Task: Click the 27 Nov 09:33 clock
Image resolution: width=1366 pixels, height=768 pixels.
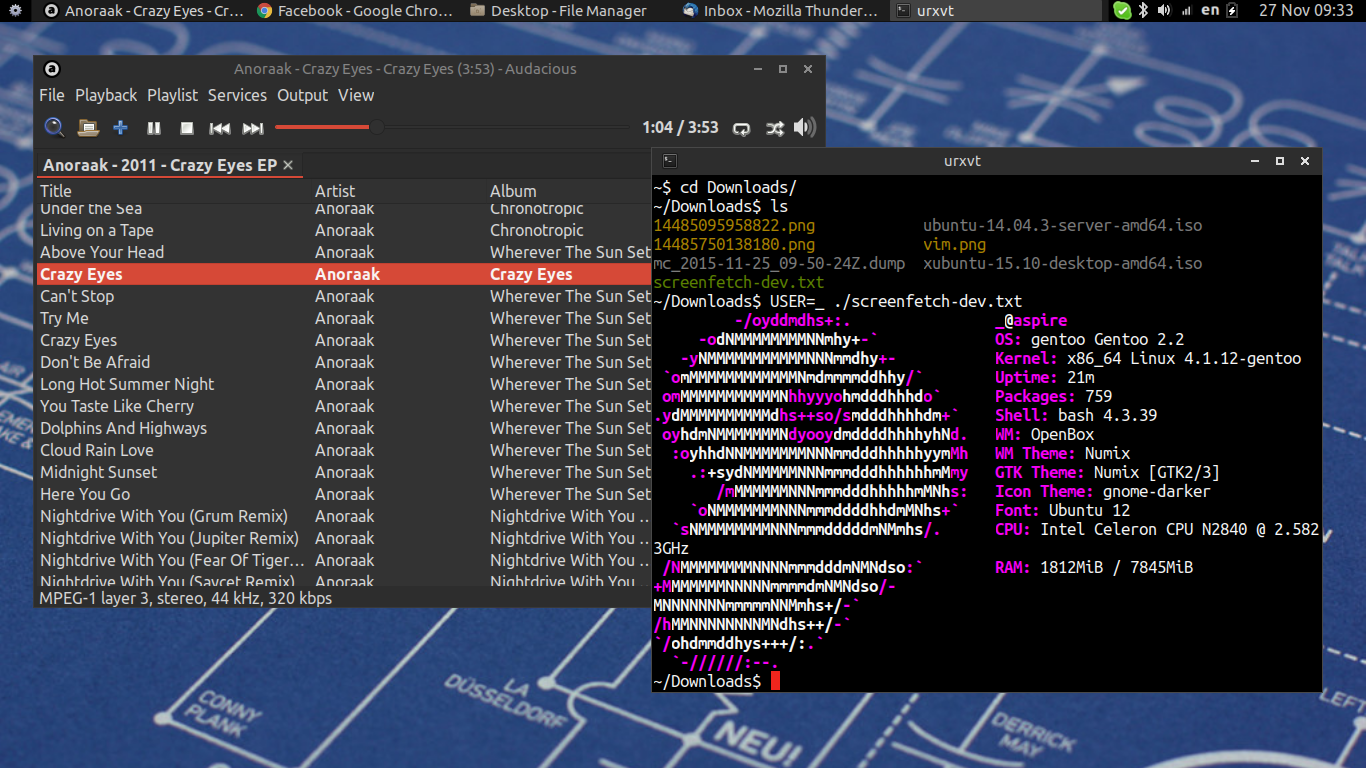Action: coord(1304,11)
